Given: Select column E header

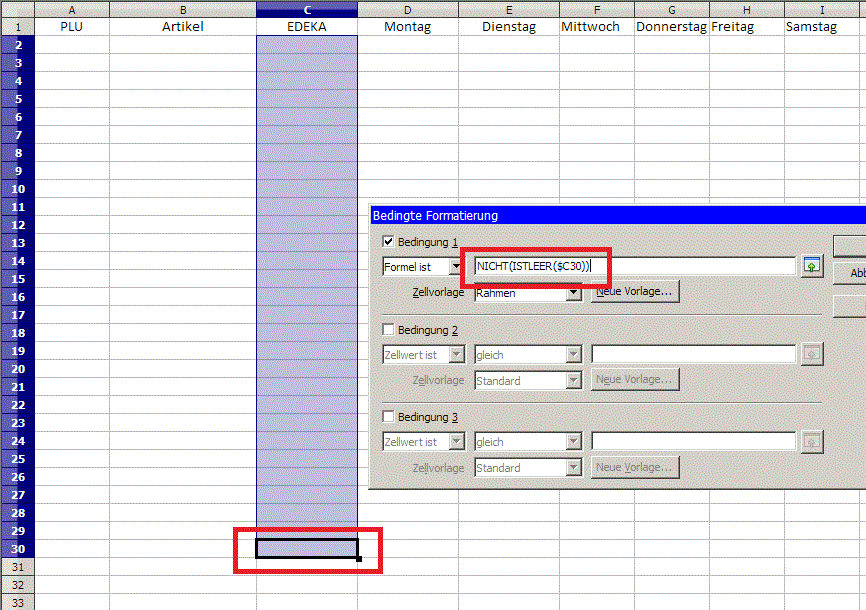Looking at the screenshot, I should (510, 9).
